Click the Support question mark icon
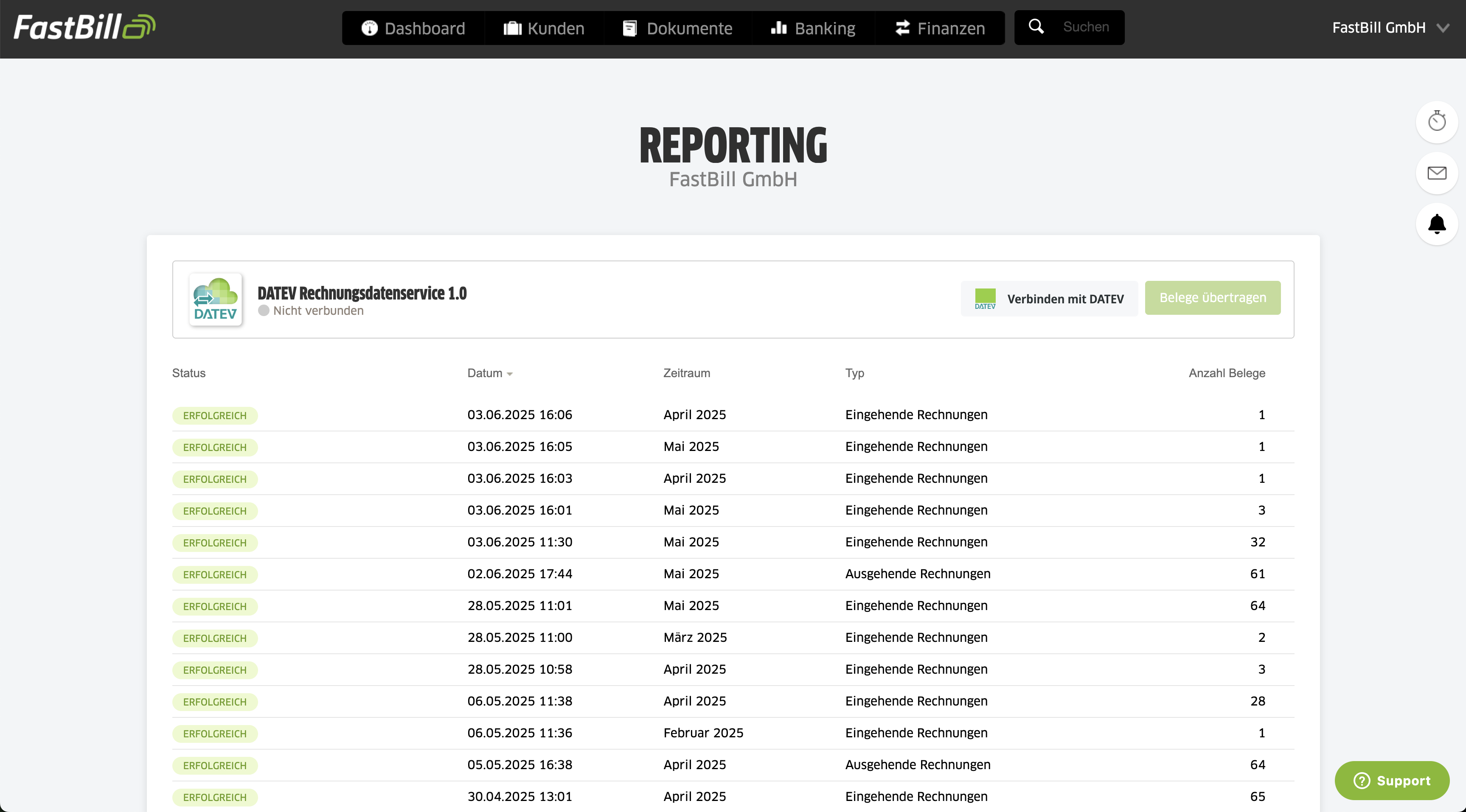The image size is (1466, 812). click(1362, 780)
